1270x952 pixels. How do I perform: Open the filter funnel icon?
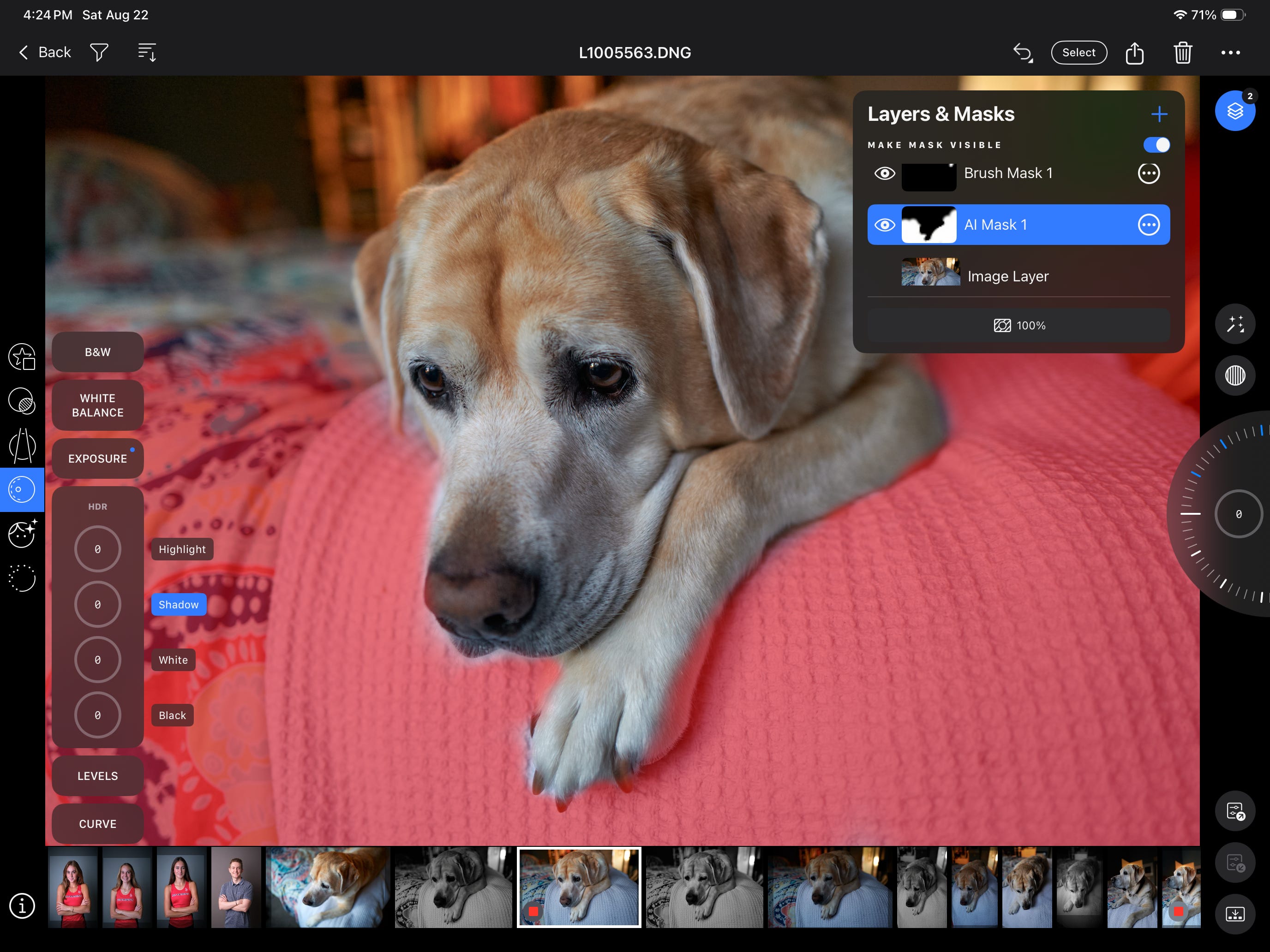[x=99, y=52]
